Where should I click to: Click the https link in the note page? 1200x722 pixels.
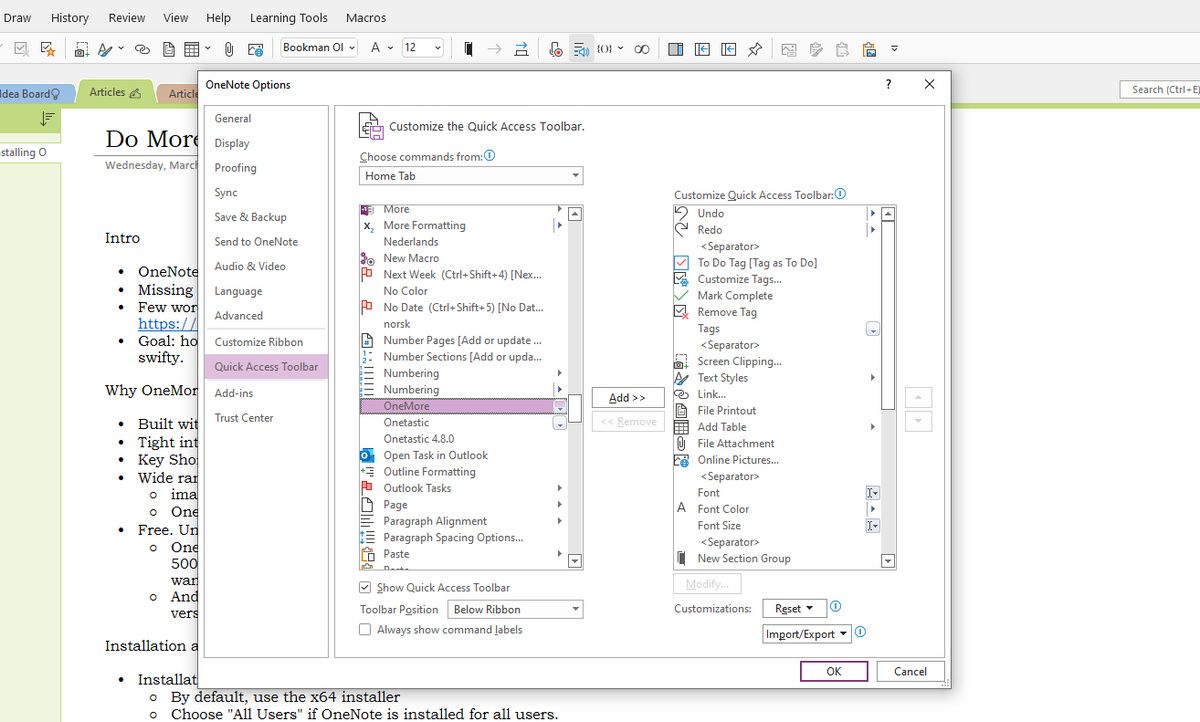coord(167,324)
